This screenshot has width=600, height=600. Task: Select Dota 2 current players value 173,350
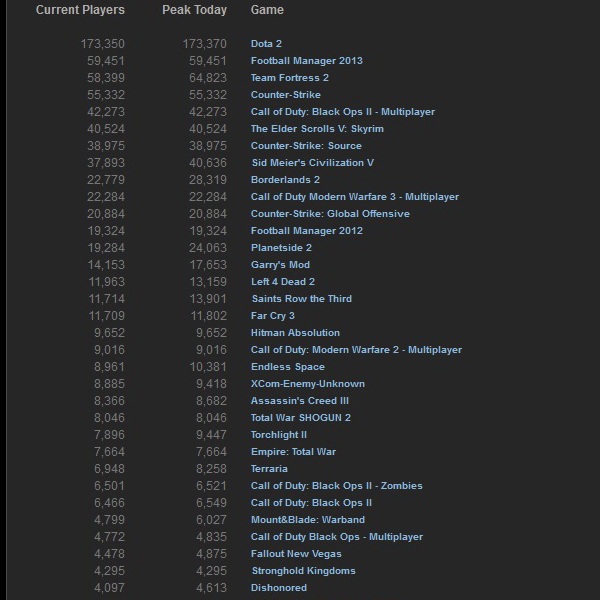coord(103,44)
